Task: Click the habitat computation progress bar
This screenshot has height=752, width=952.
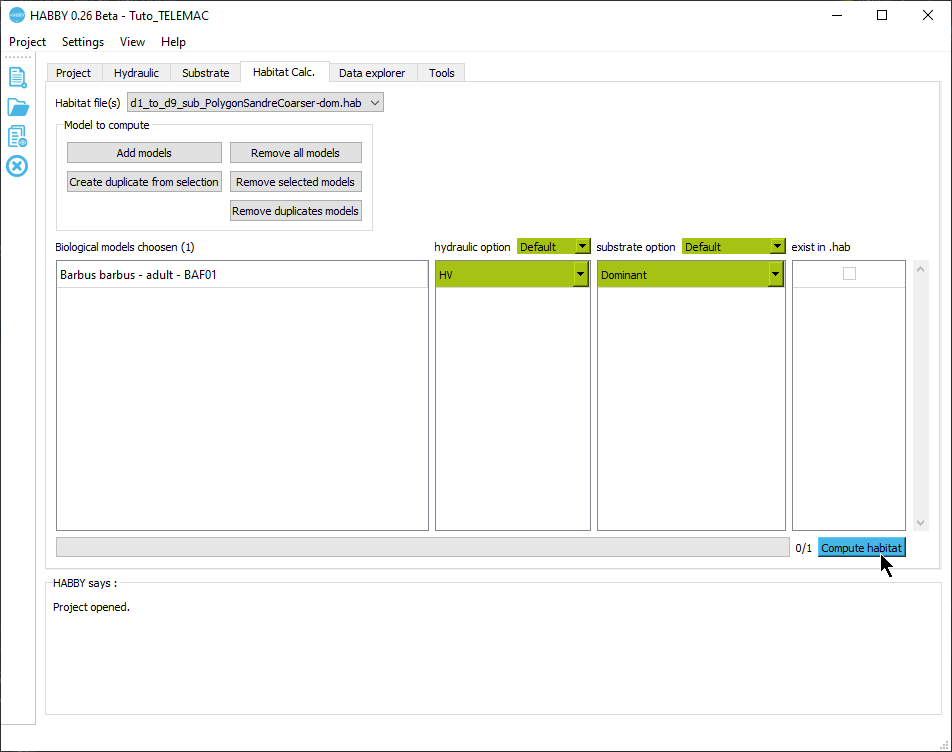Action: [422, 547]
